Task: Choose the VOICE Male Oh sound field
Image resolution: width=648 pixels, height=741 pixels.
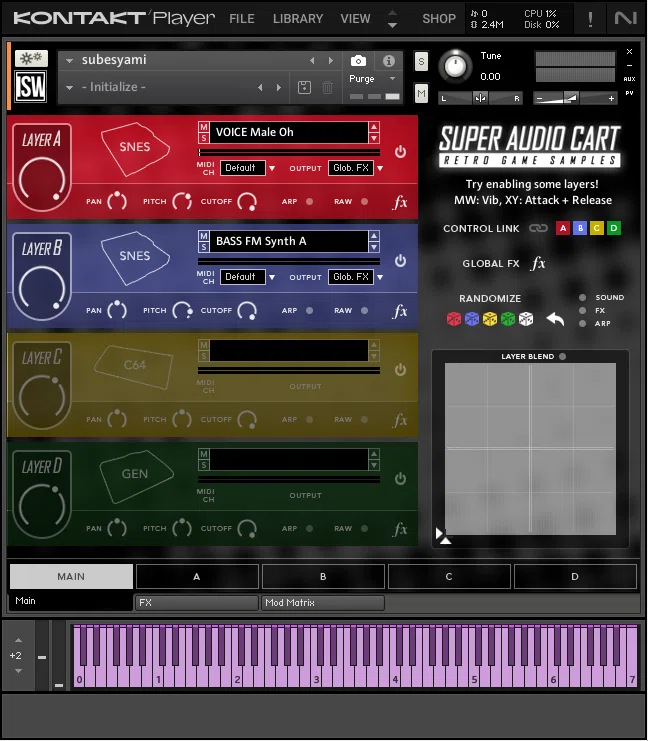Action: pos(289,132)
